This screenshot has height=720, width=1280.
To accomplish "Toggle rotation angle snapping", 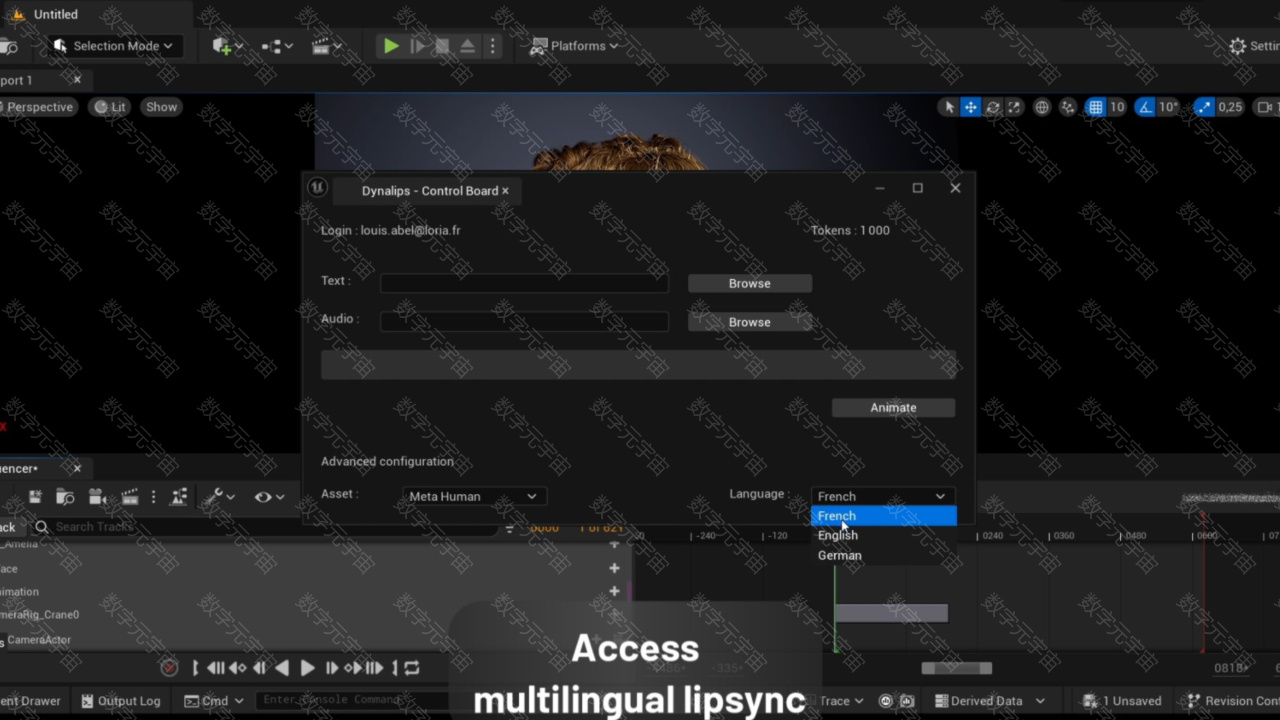I will pyautogui.click(x=1145, y=107).
